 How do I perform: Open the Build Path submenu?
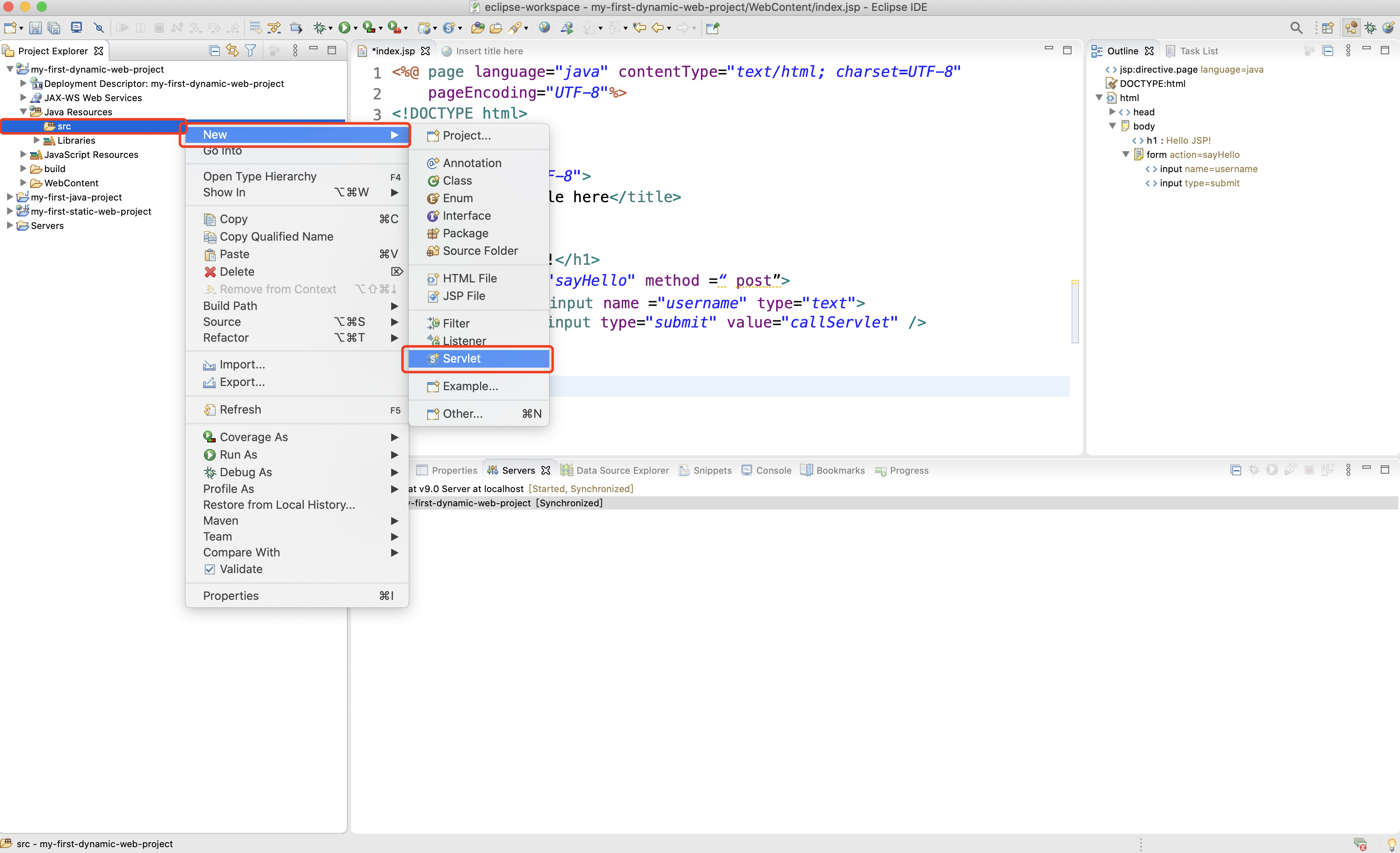[x=297, y=306]
